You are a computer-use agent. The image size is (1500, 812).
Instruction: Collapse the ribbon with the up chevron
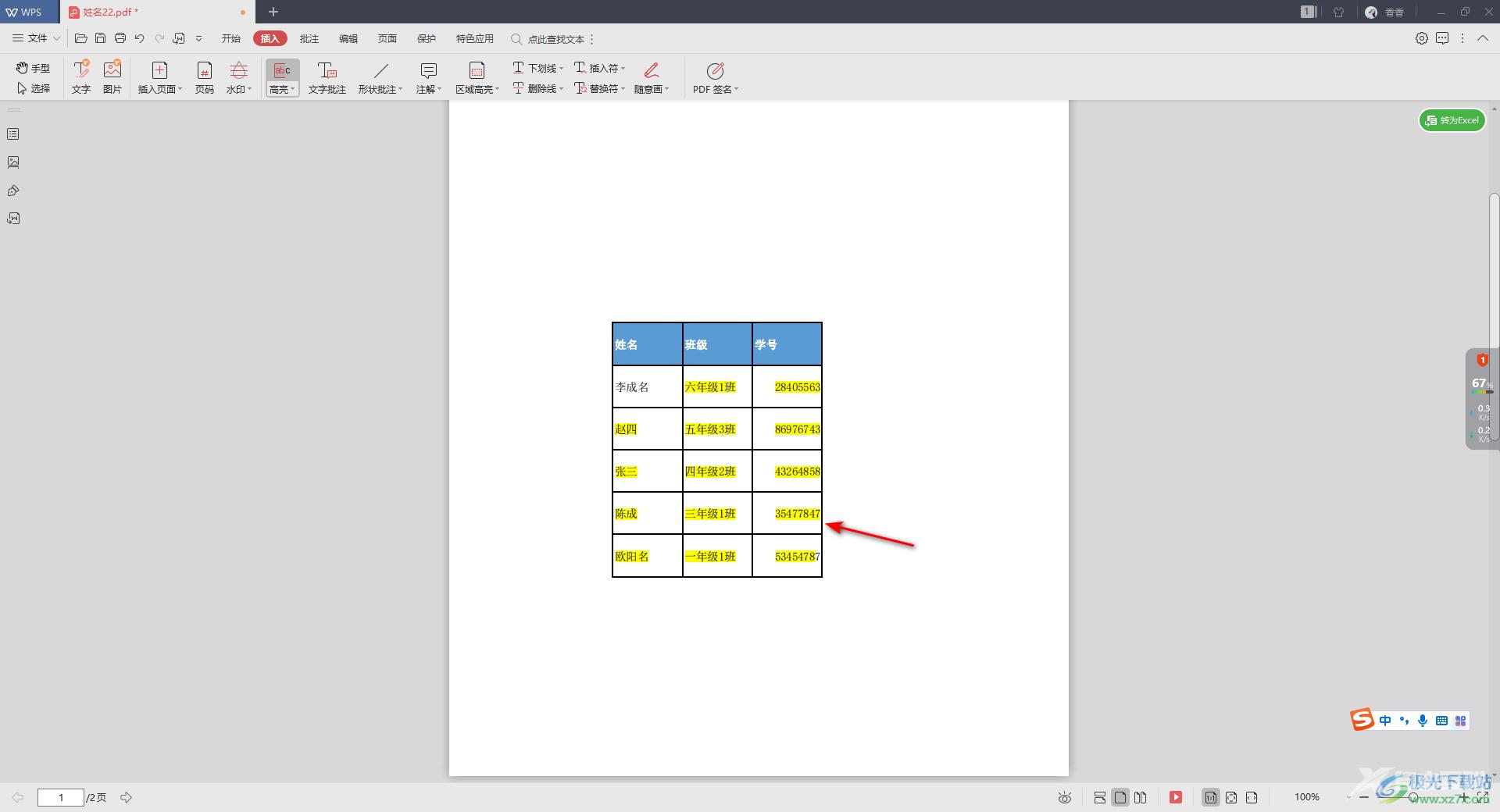pos(1483,38)
